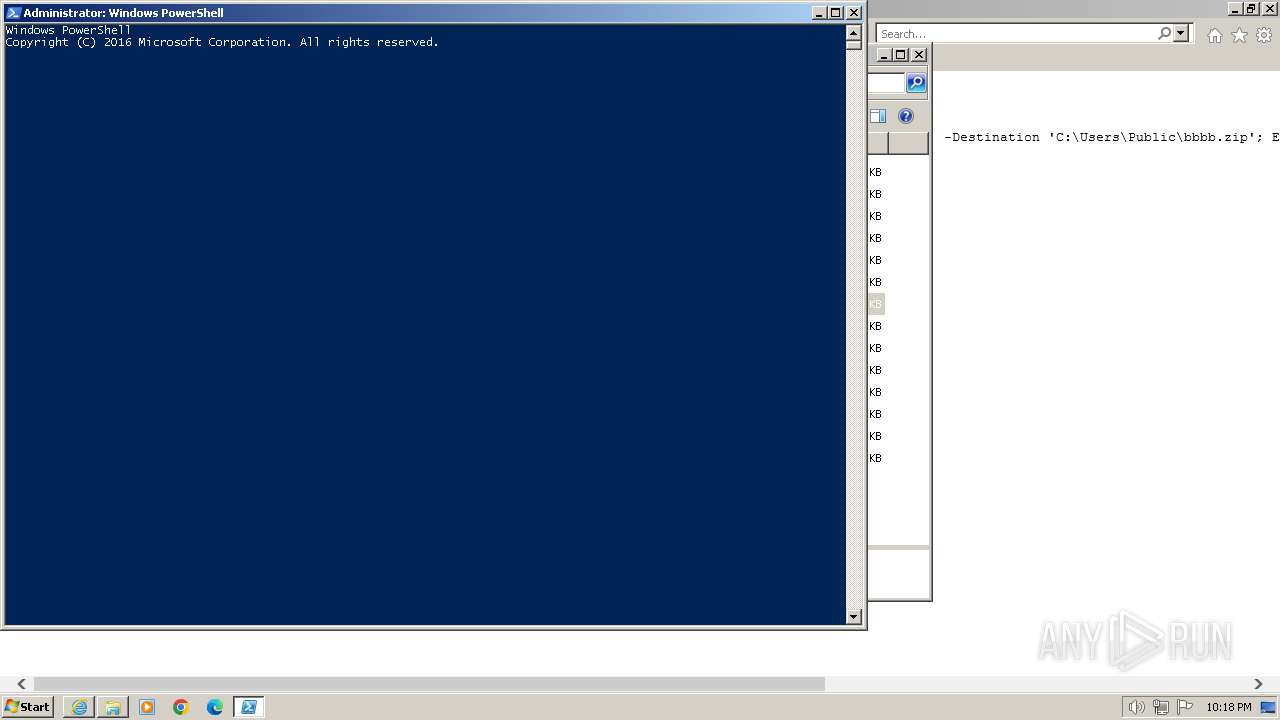
Task: Open Windows Media Player taskbar icon
Action: click(x=147, y=707)
